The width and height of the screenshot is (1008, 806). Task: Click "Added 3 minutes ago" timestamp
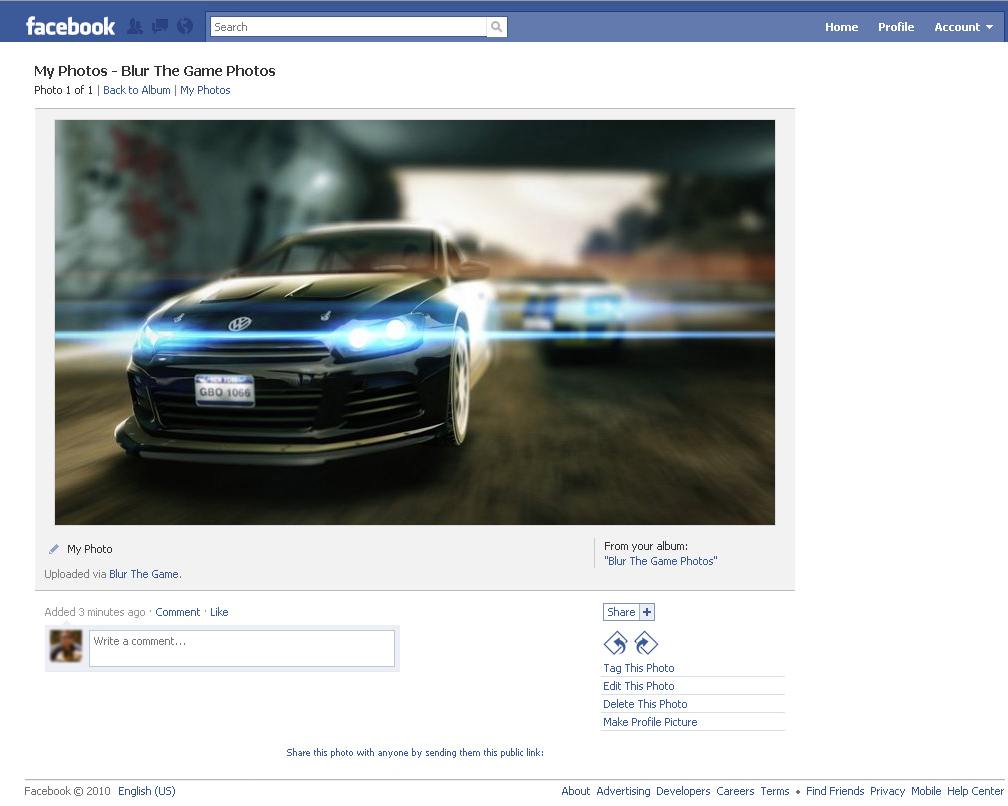[94, 612]
